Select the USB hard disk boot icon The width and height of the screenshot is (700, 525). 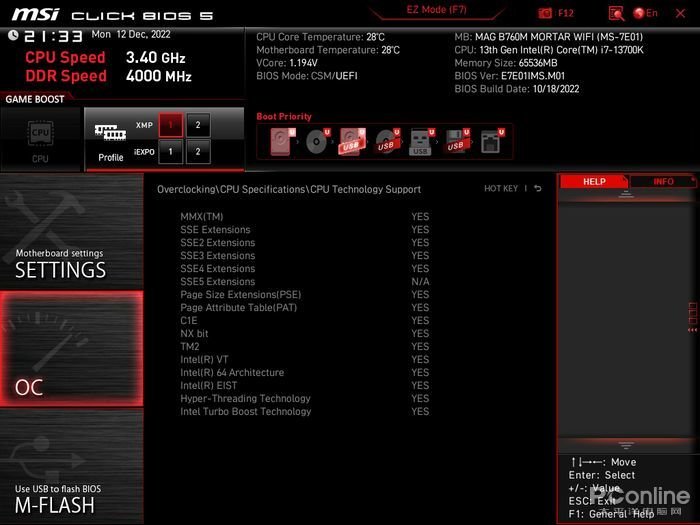point(352,142)
